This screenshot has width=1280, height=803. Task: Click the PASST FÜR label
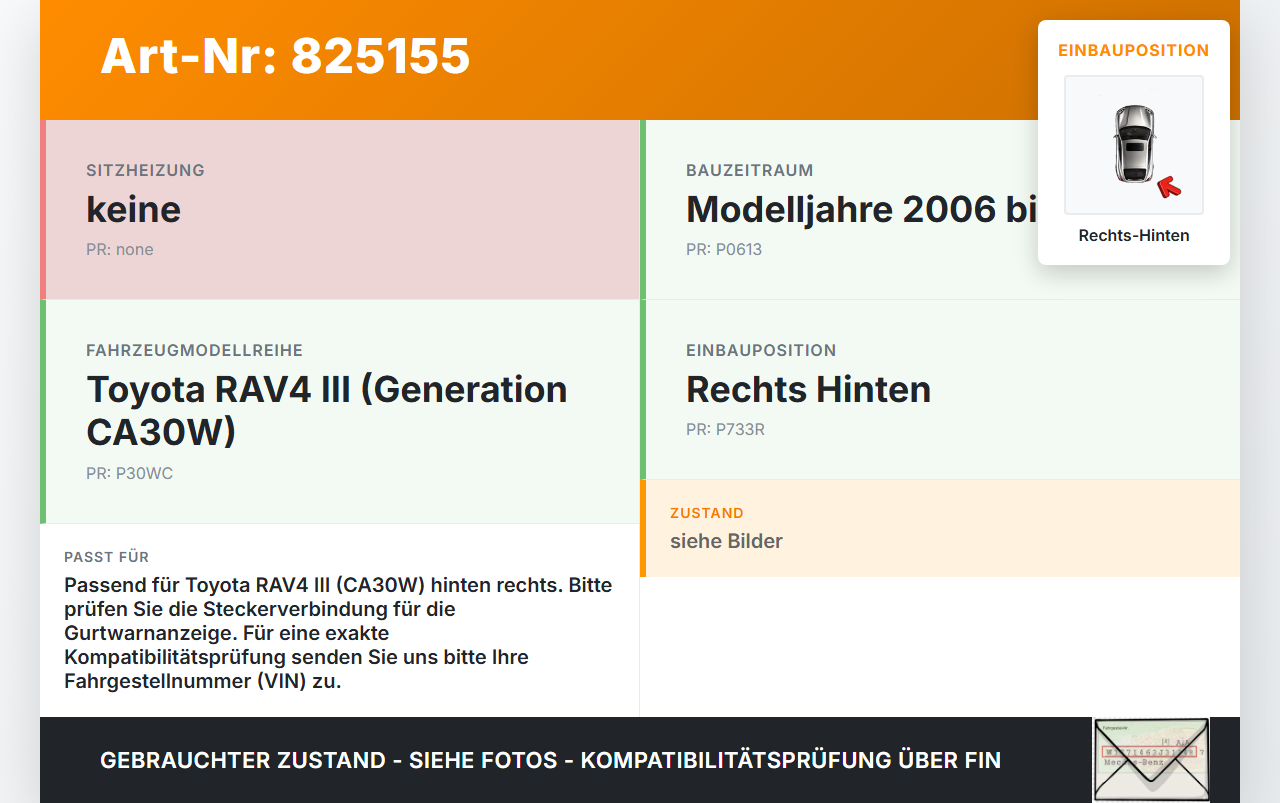(106, 557)
